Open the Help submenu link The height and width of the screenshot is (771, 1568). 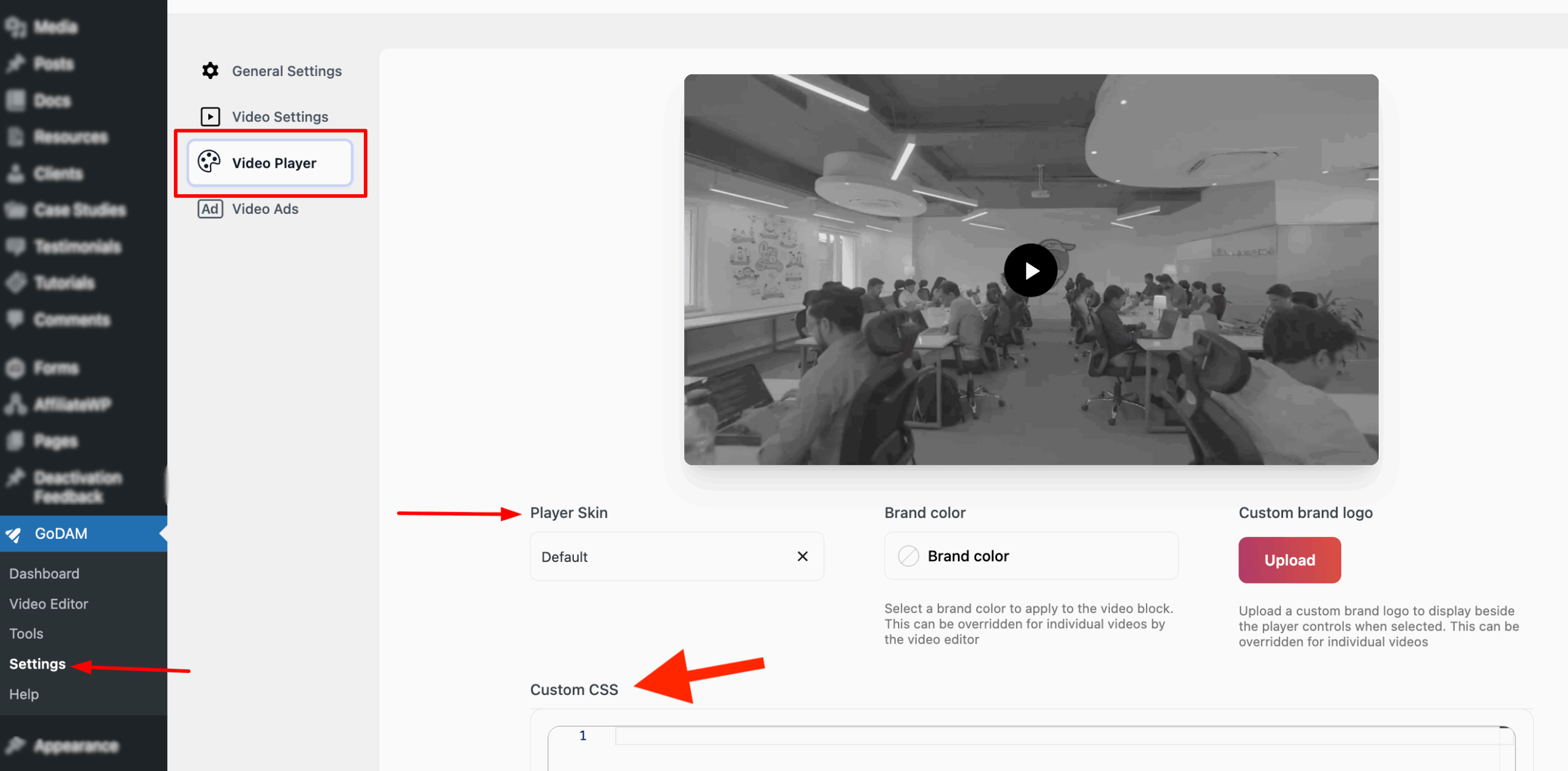[x=24, y=694]
